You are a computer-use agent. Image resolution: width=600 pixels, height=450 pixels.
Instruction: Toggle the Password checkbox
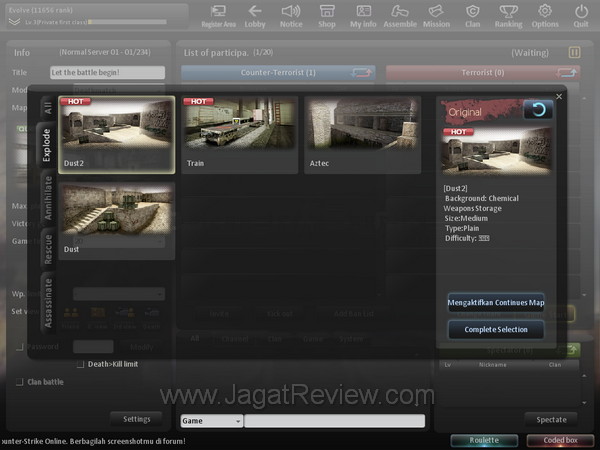[x=20, y=347]
